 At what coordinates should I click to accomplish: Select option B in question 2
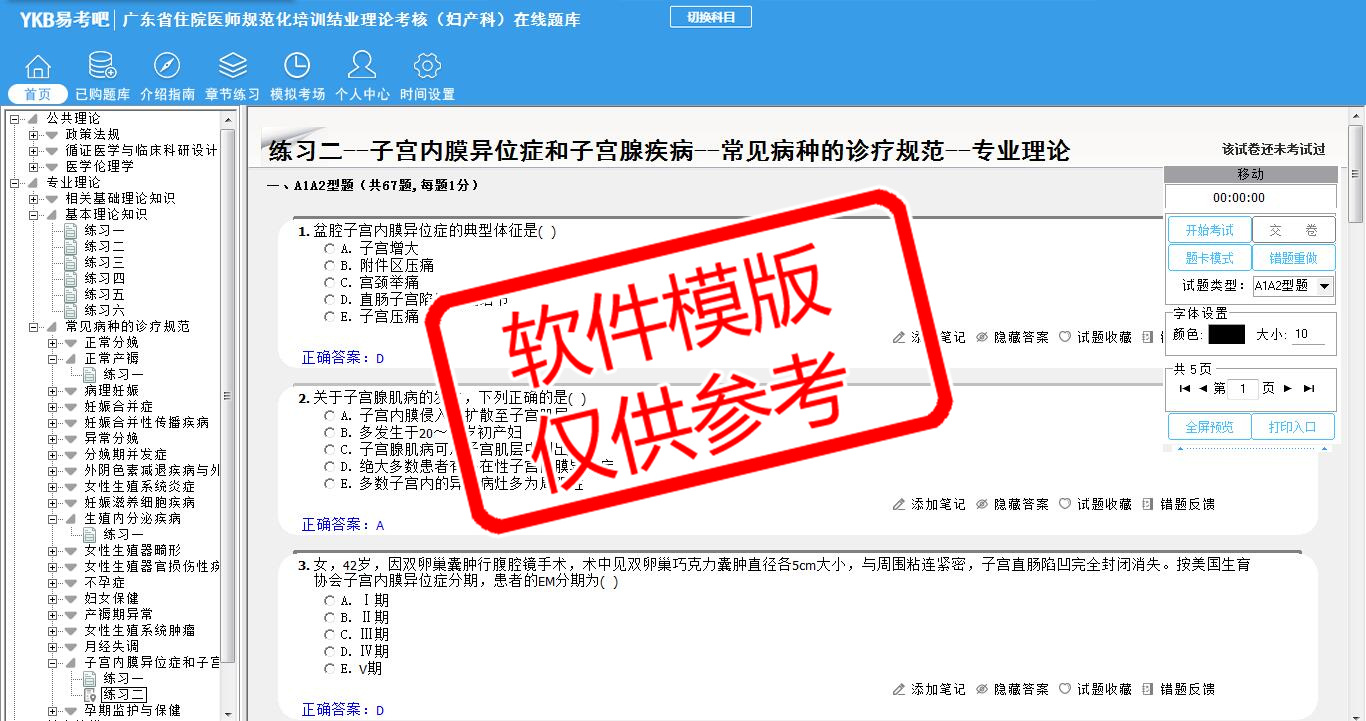coord(330,433)
